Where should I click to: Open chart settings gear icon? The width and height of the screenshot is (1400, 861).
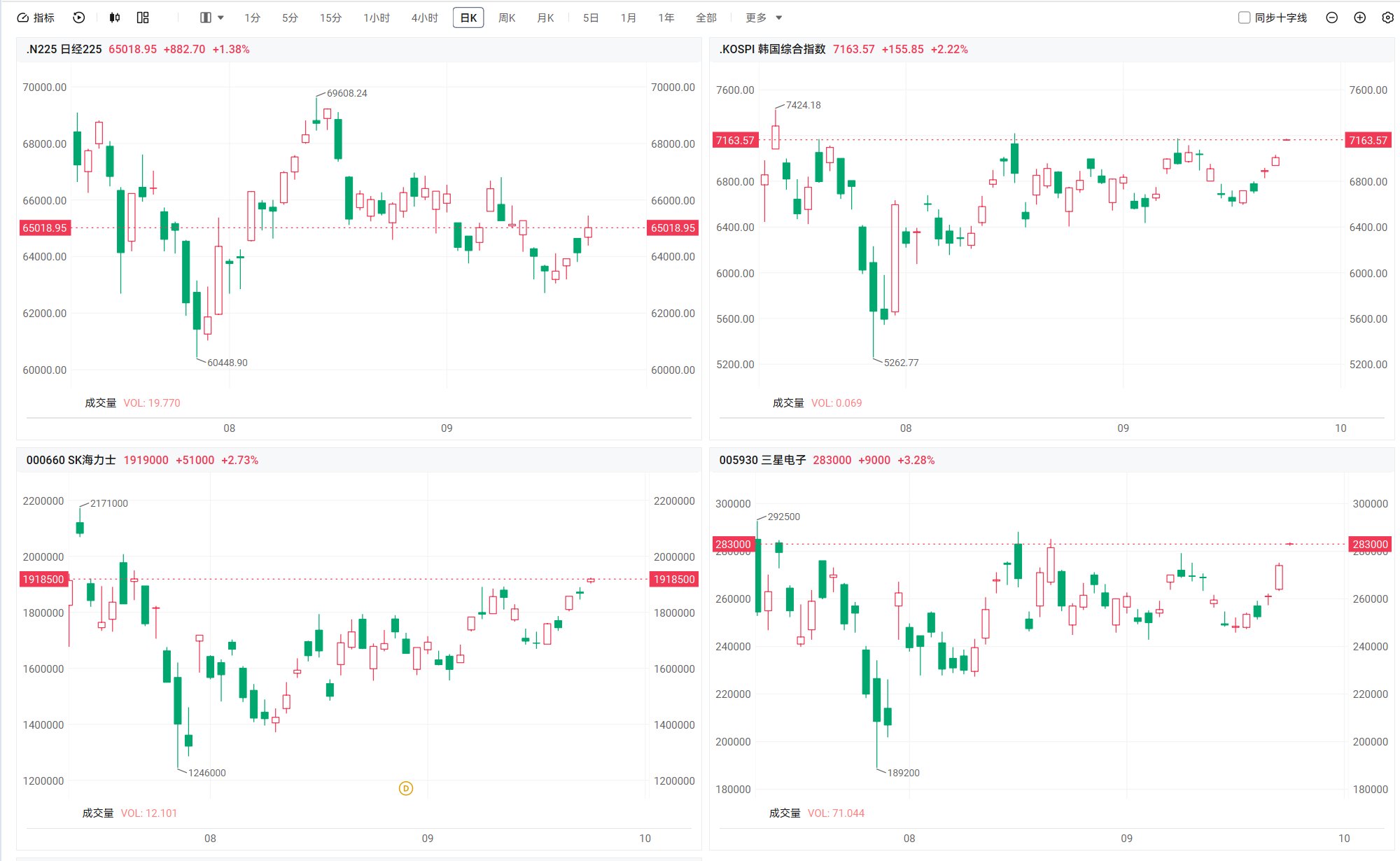1388,17
